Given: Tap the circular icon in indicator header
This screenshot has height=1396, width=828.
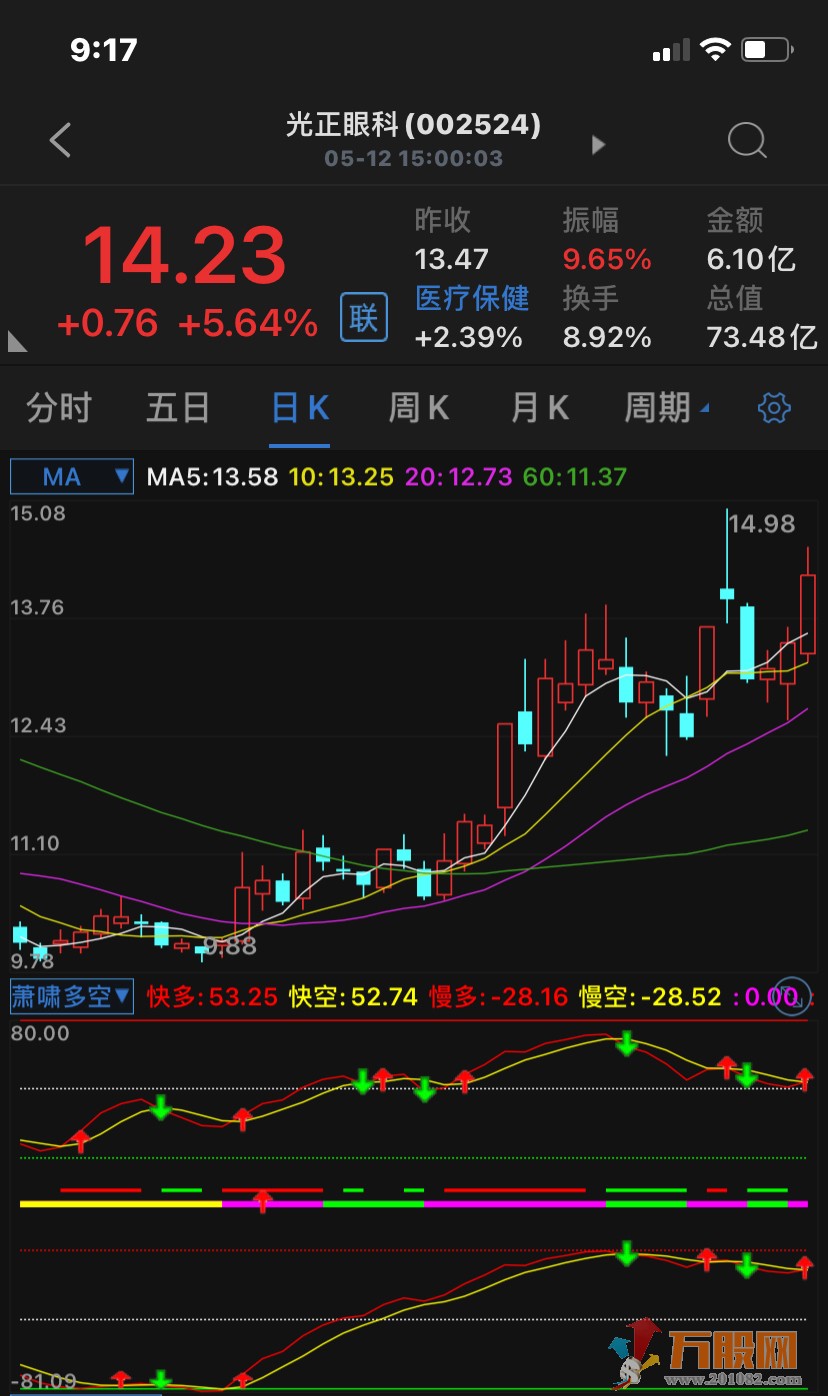Looking at the screenshot, I should point(792,996).
